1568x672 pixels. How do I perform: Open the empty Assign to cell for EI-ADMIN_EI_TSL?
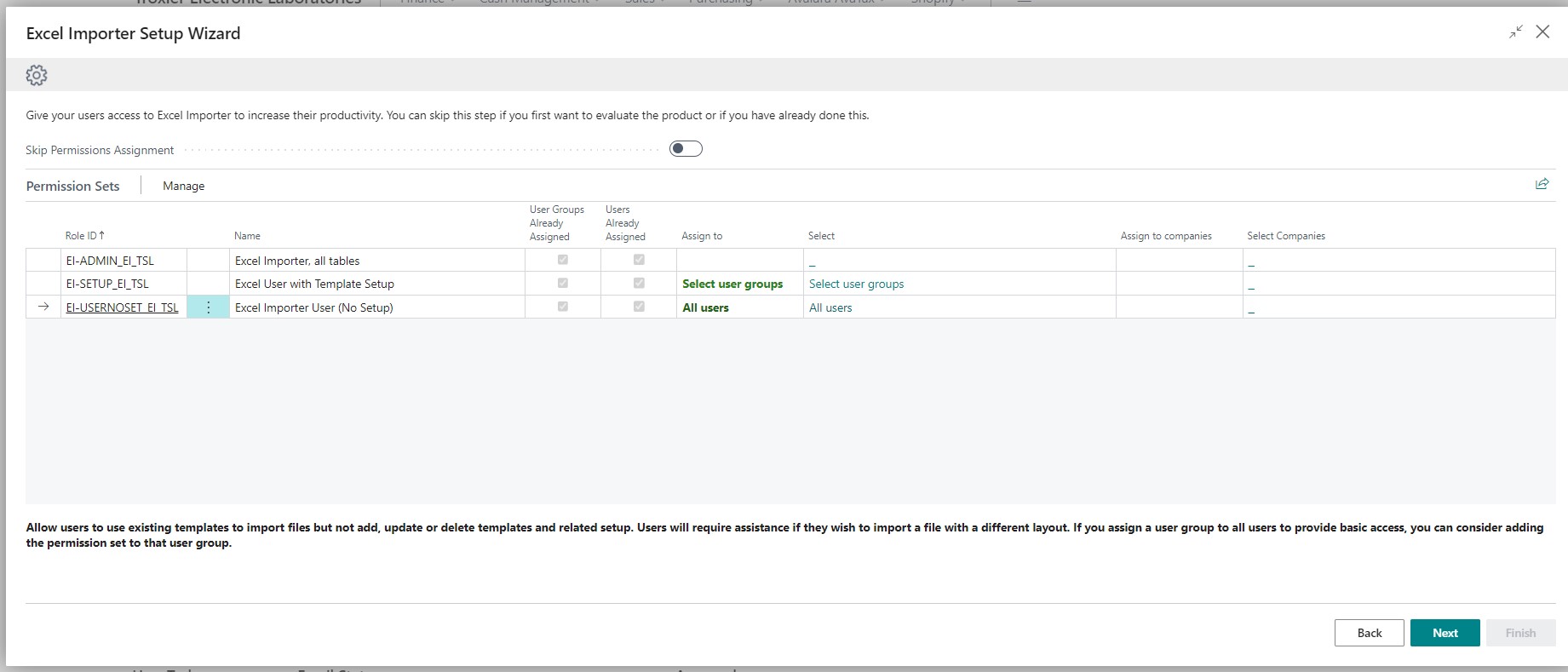click(739, 261)
